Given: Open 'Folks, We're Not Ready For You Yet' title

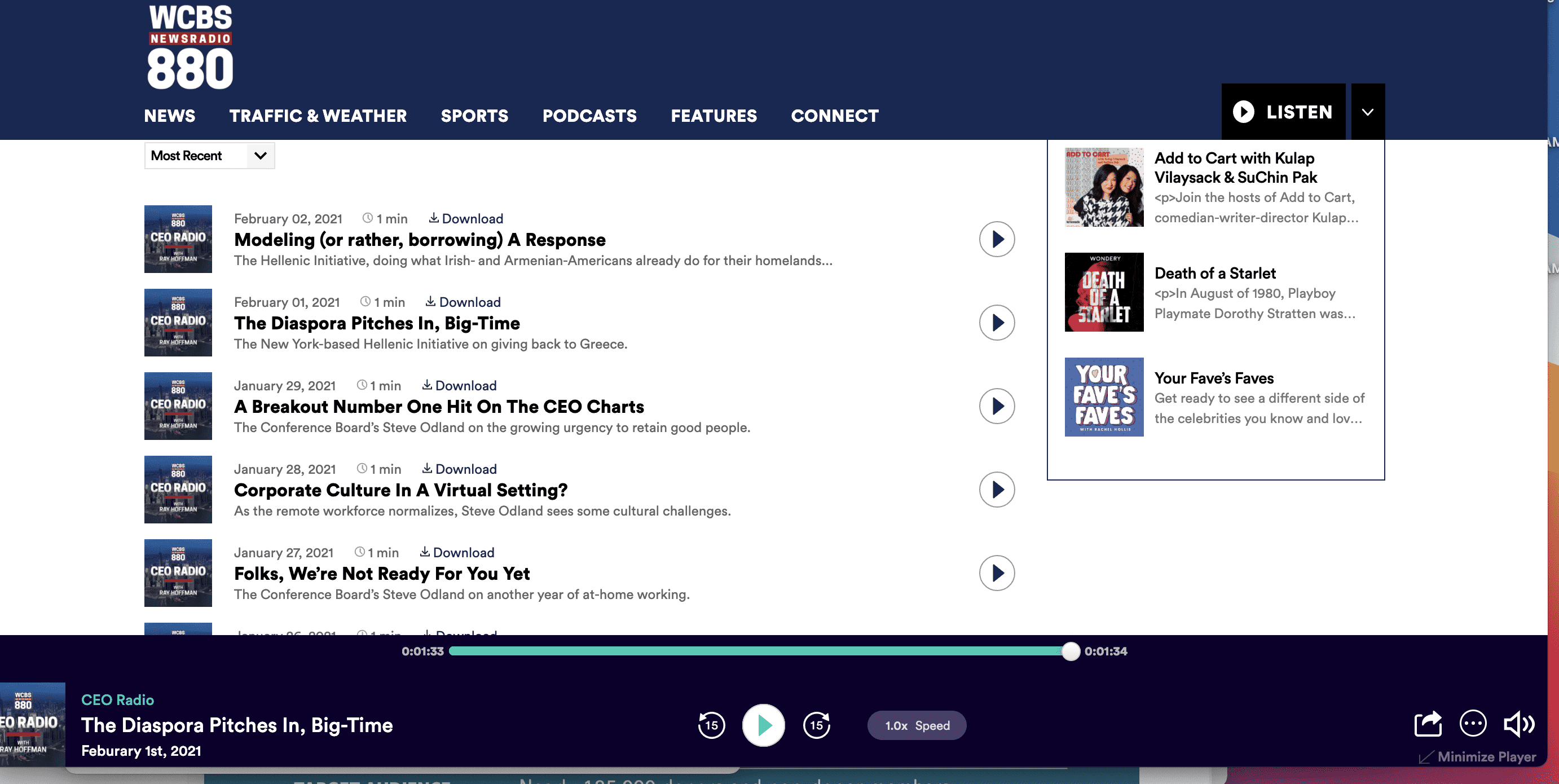Looking at the screenshot, I should [x=382, y=574].
